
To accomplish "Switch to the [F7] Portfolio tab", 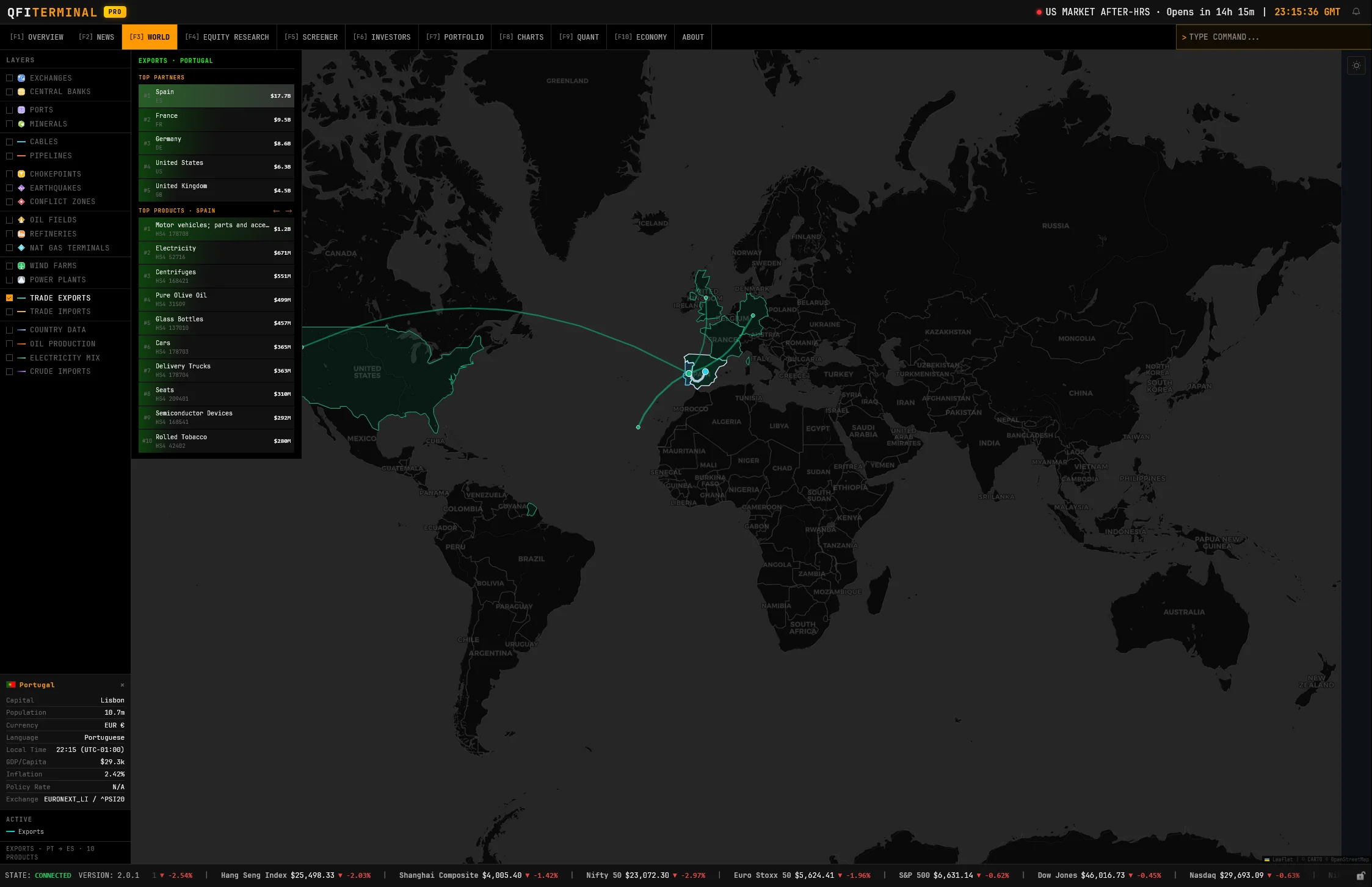I will 455,37.
